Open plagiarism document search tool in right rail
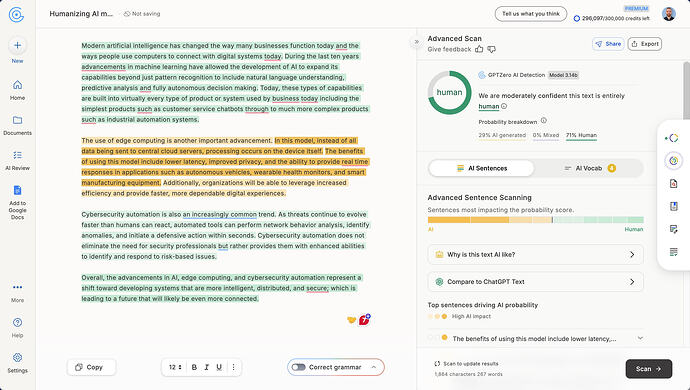 (x=673, y=184)
